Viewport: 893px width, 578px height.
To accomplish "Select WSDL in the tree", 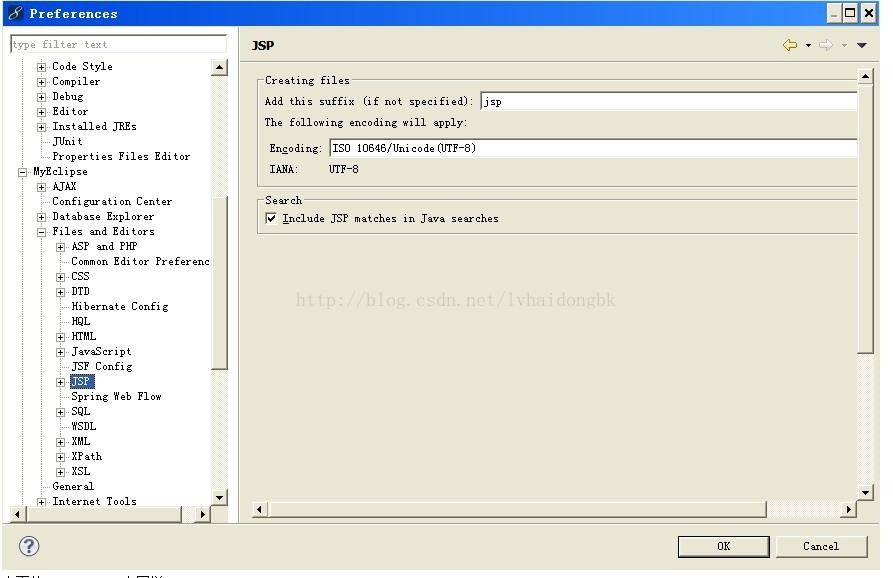I will pos(84,426).
